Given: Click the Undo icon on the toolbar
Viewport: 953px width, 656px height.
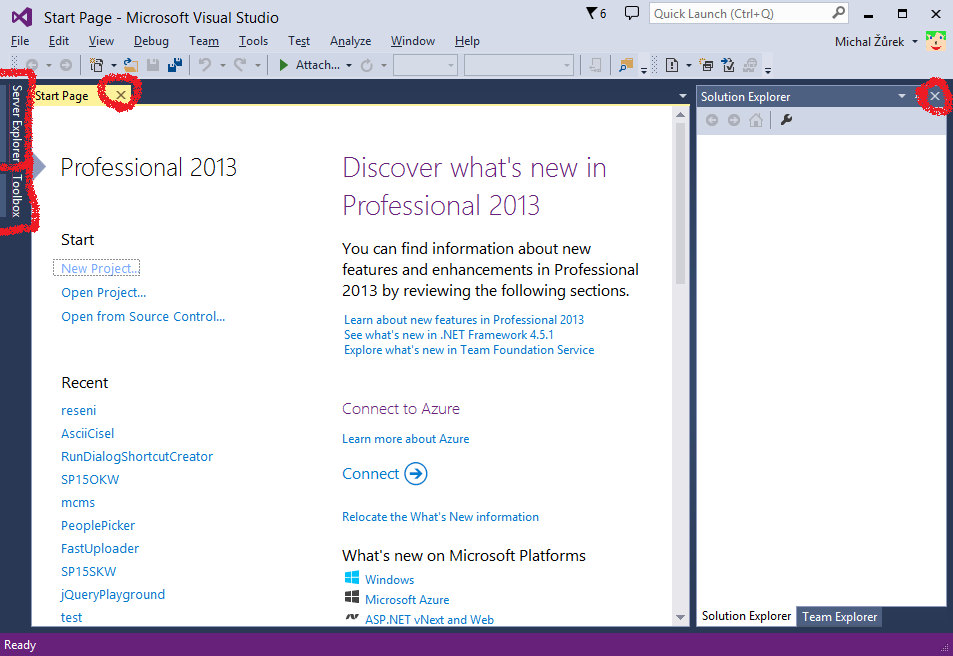Looking at the screenshot, I should tap(204, 67).
